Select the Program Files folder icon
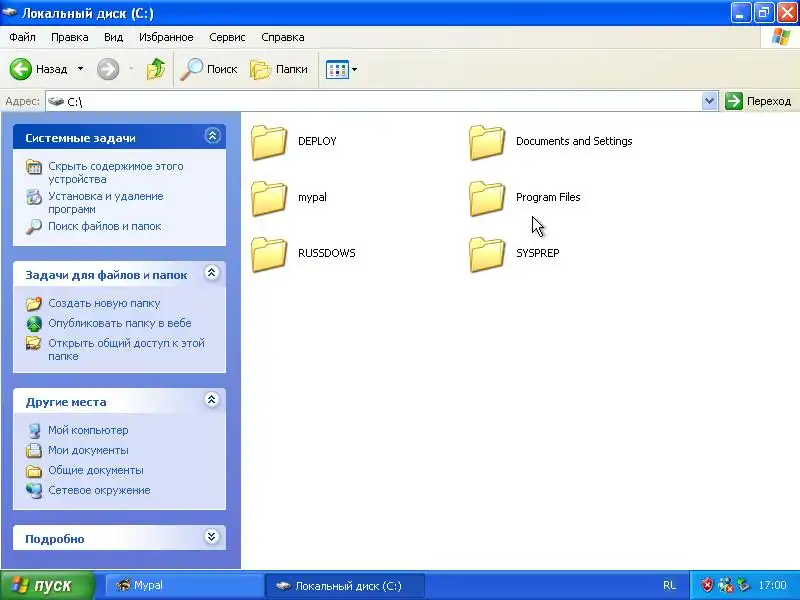Viewport: 800px width, 600px height. (x=487, y=198)
